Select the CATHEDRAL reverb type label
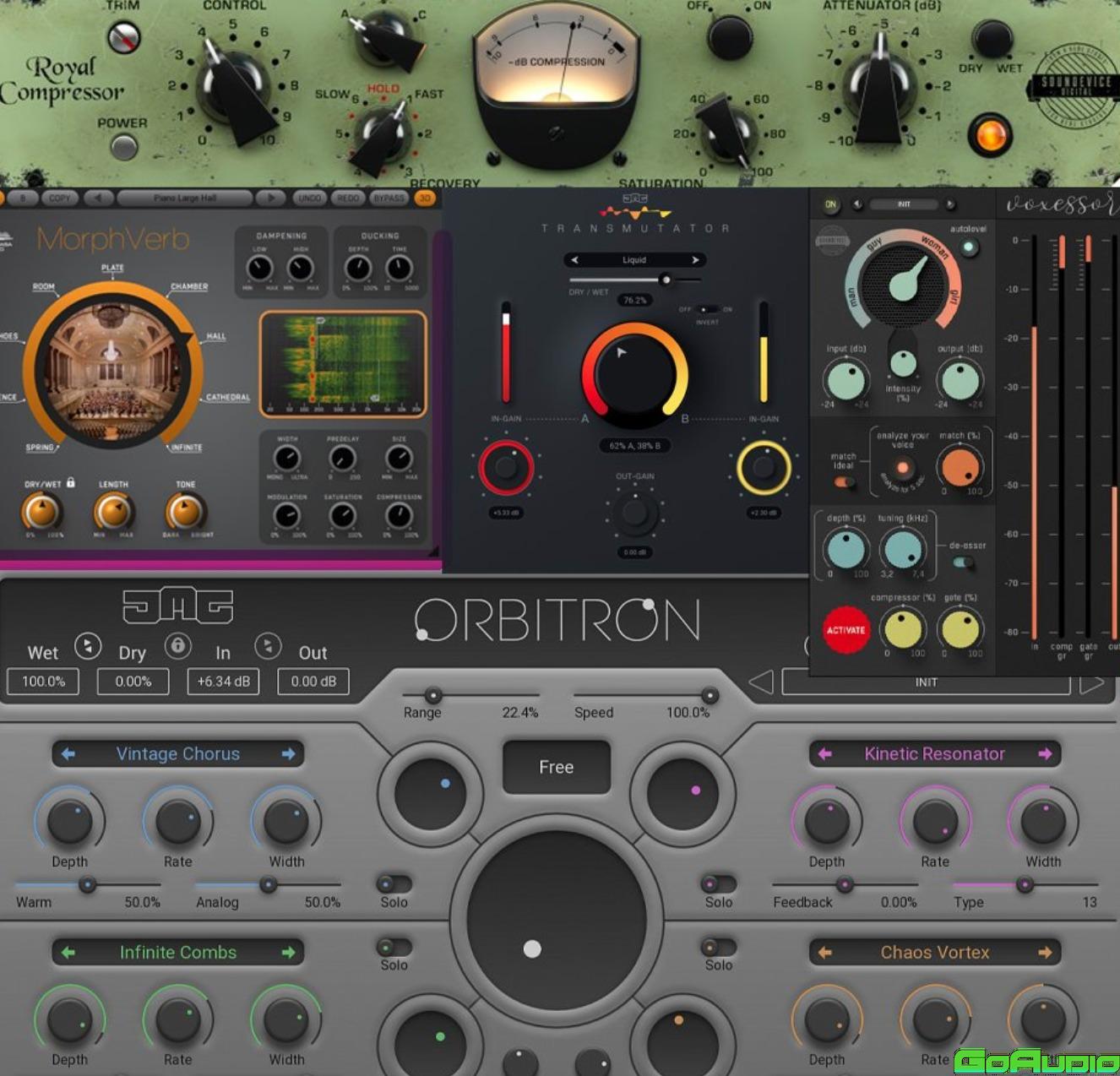The height and width of the screenshot is (1076, 1120). pyautogui.click(x=227, y=397)
